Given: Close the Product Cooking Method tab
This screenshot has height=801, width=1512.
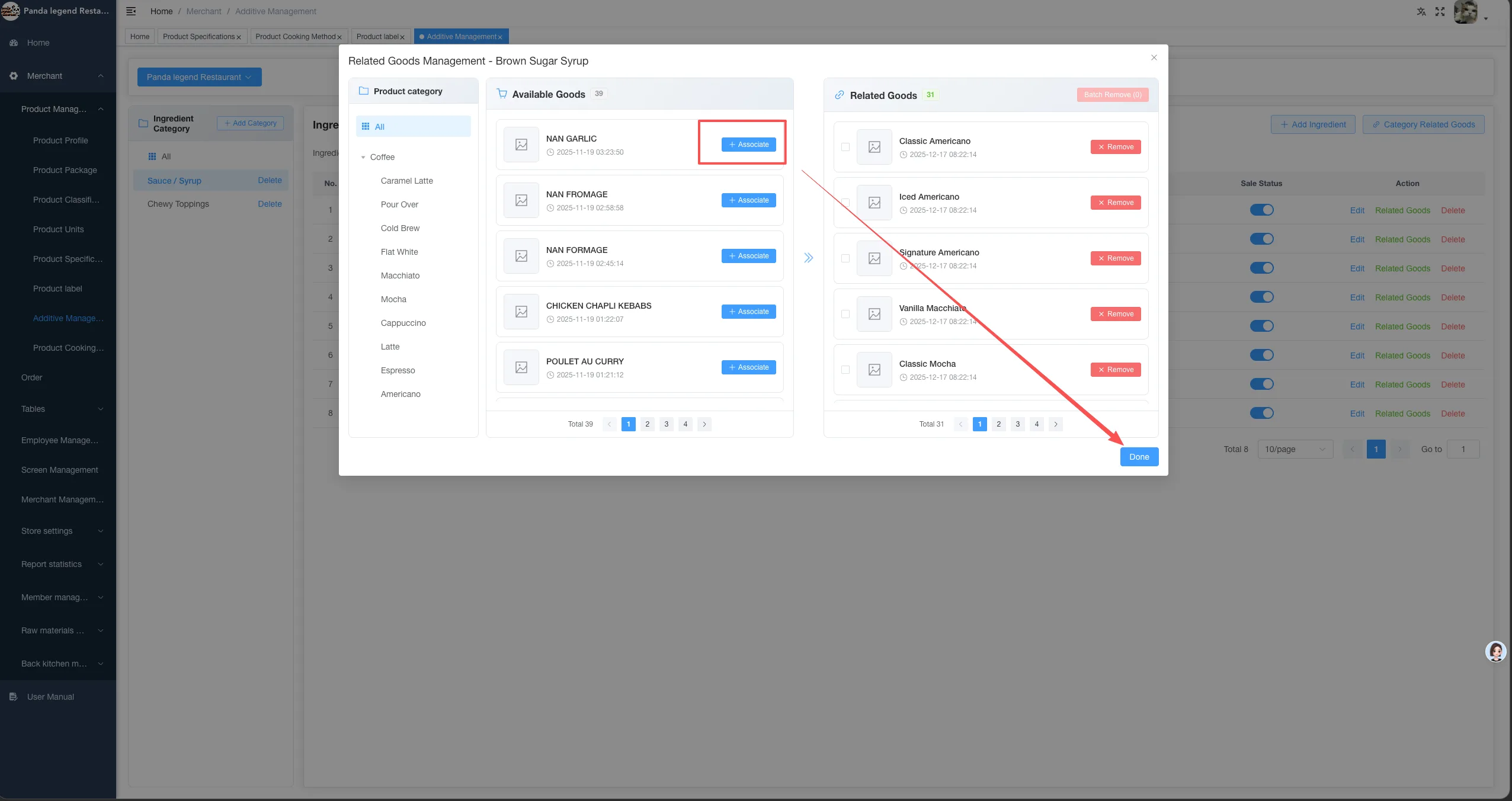Looking at the screenshot, I should tap(339, 37).
